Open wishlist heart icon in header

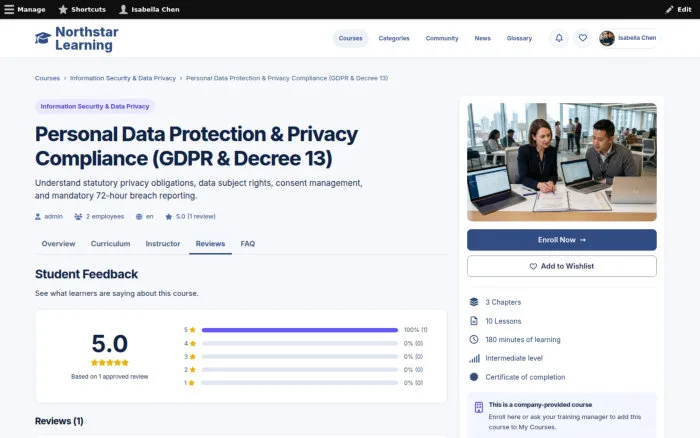click(x=583, y=38)
